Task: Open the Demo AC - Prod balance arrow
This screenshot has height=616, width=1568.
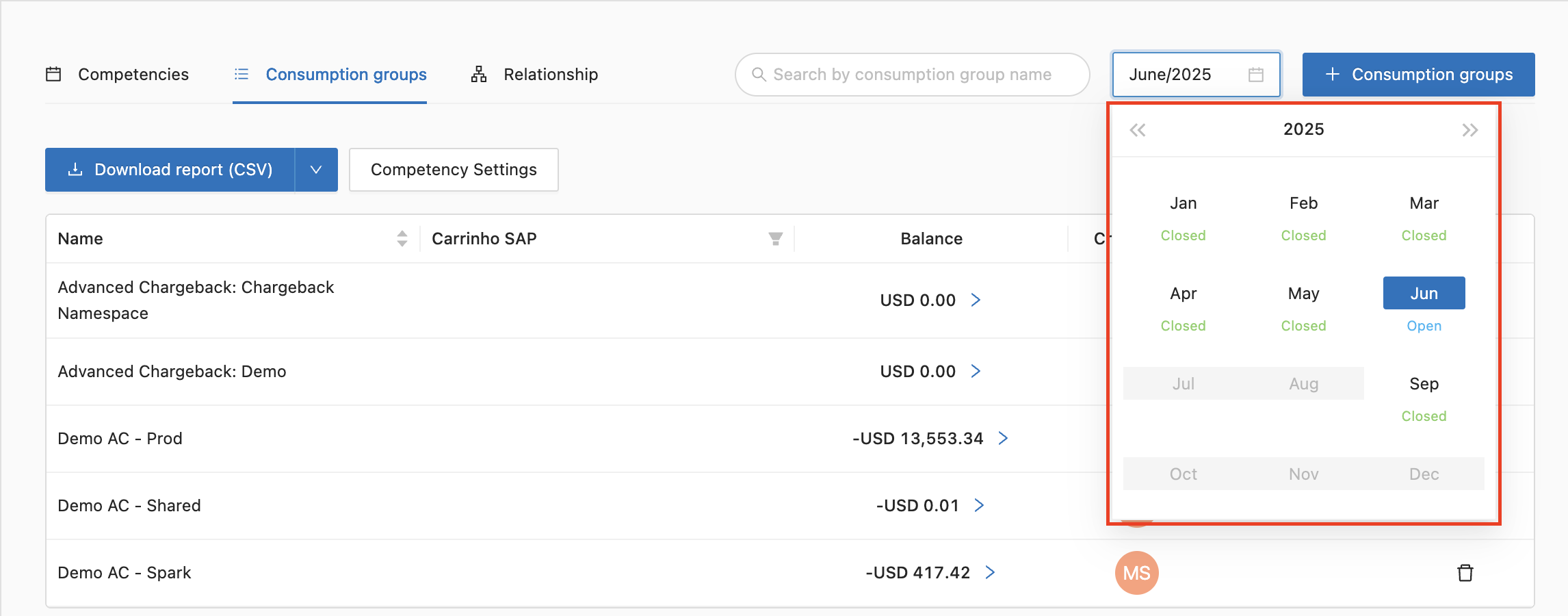Action: (x=1003, y=438)
